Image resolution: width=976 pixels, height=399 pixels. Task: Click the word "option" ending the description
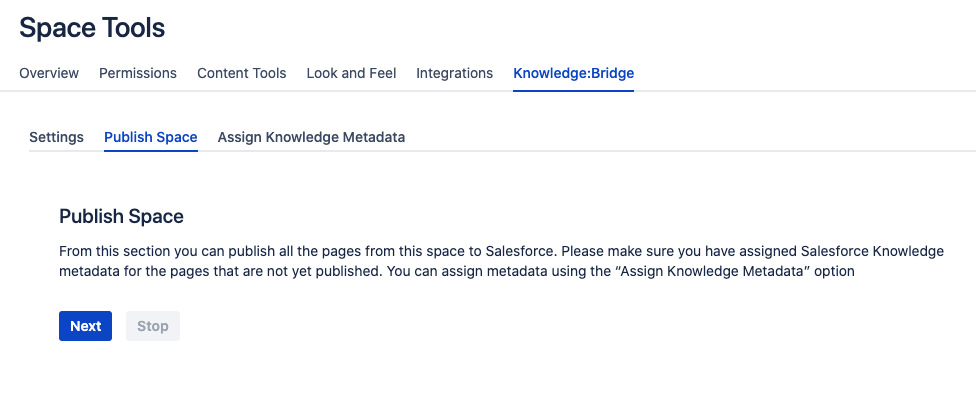coord(837,271)
